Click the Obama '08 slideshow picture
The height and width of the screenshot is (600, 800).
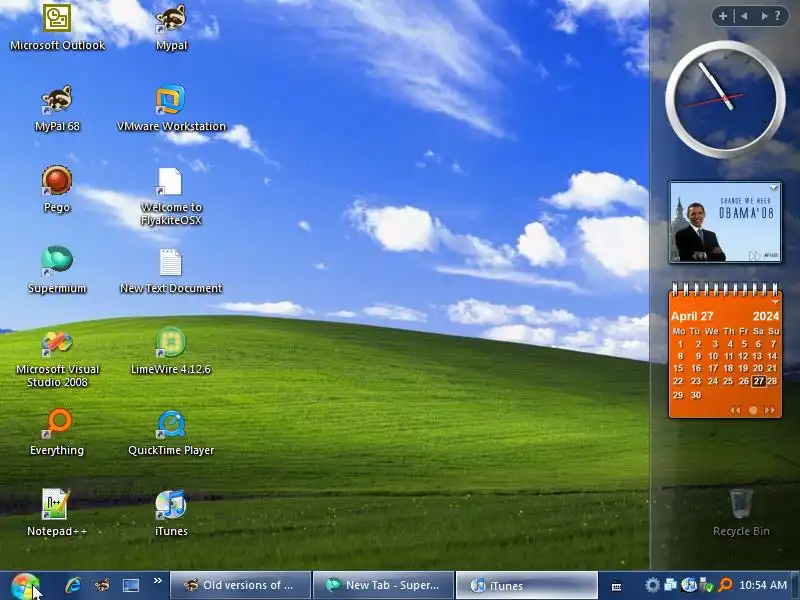point(725,222)
